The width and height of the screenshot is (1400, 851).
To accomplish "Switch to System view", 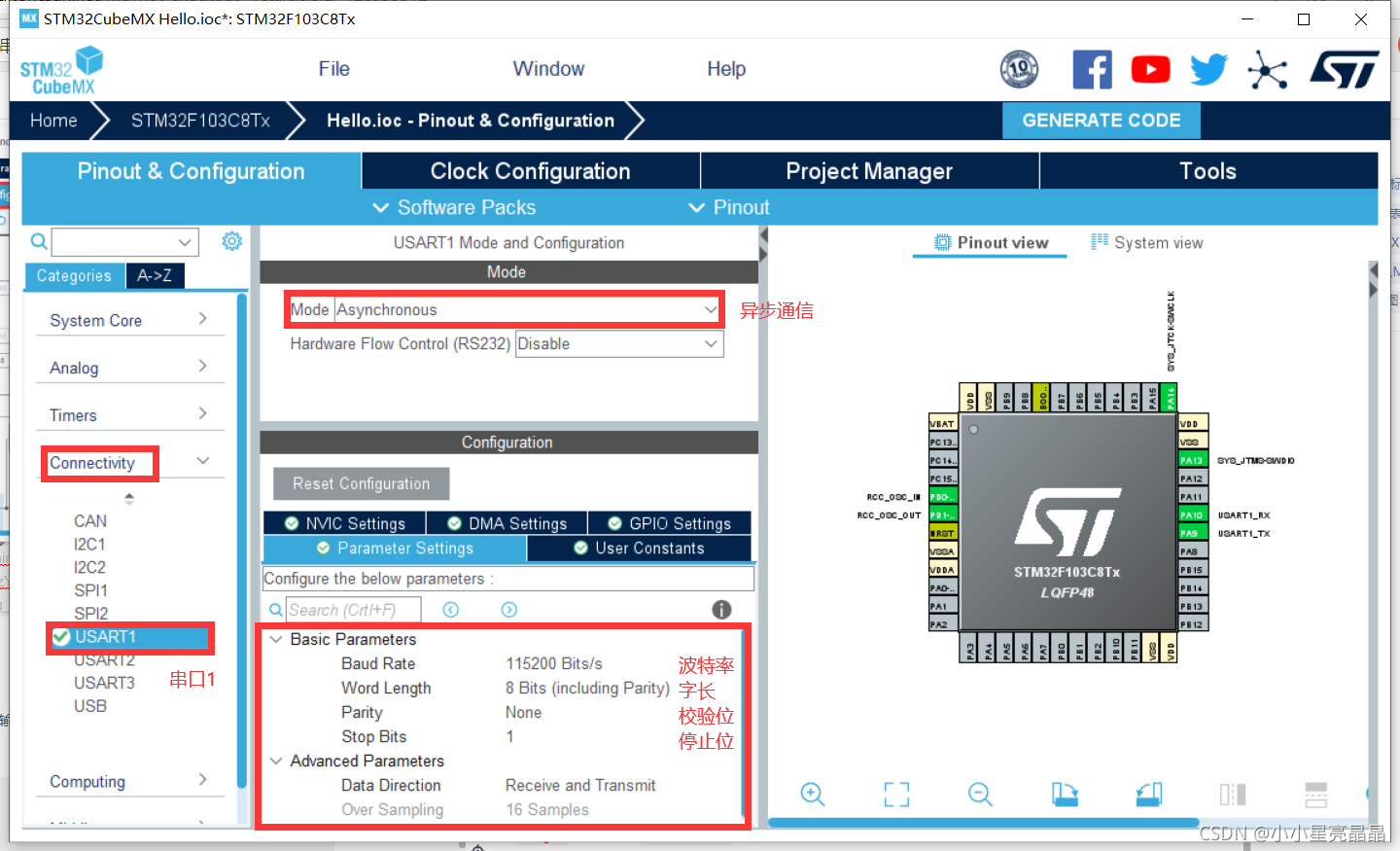I will (1147, 242).
